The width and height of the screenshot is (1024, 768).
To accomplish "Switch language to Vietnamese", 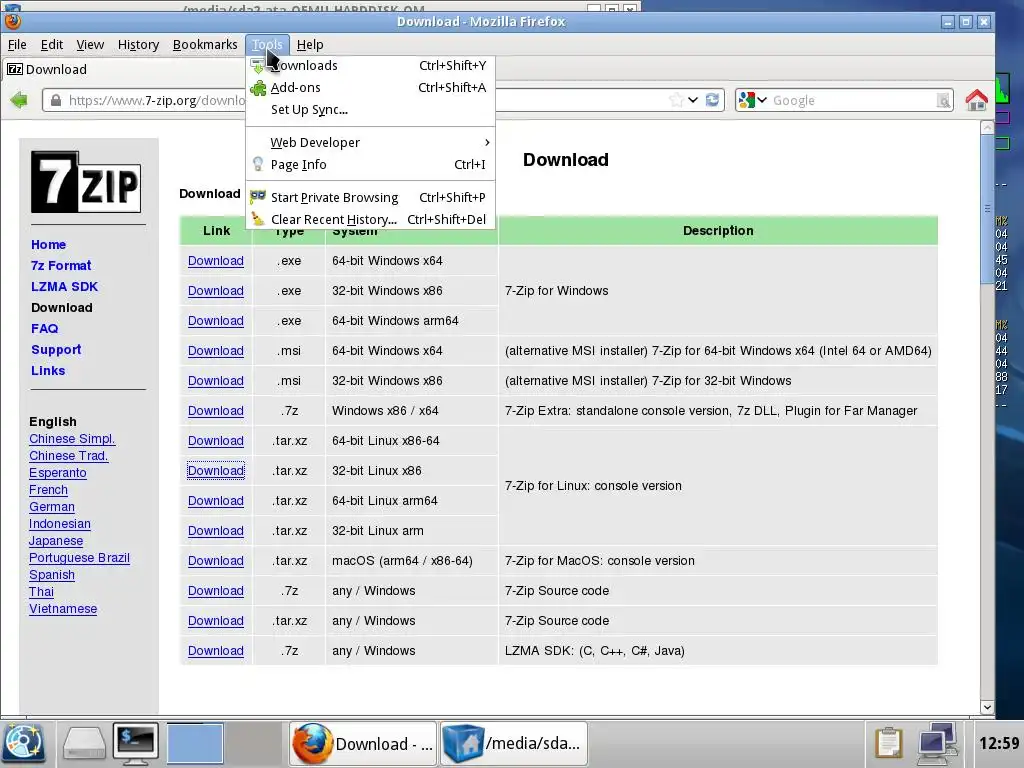I will click(x=63, y=609).
